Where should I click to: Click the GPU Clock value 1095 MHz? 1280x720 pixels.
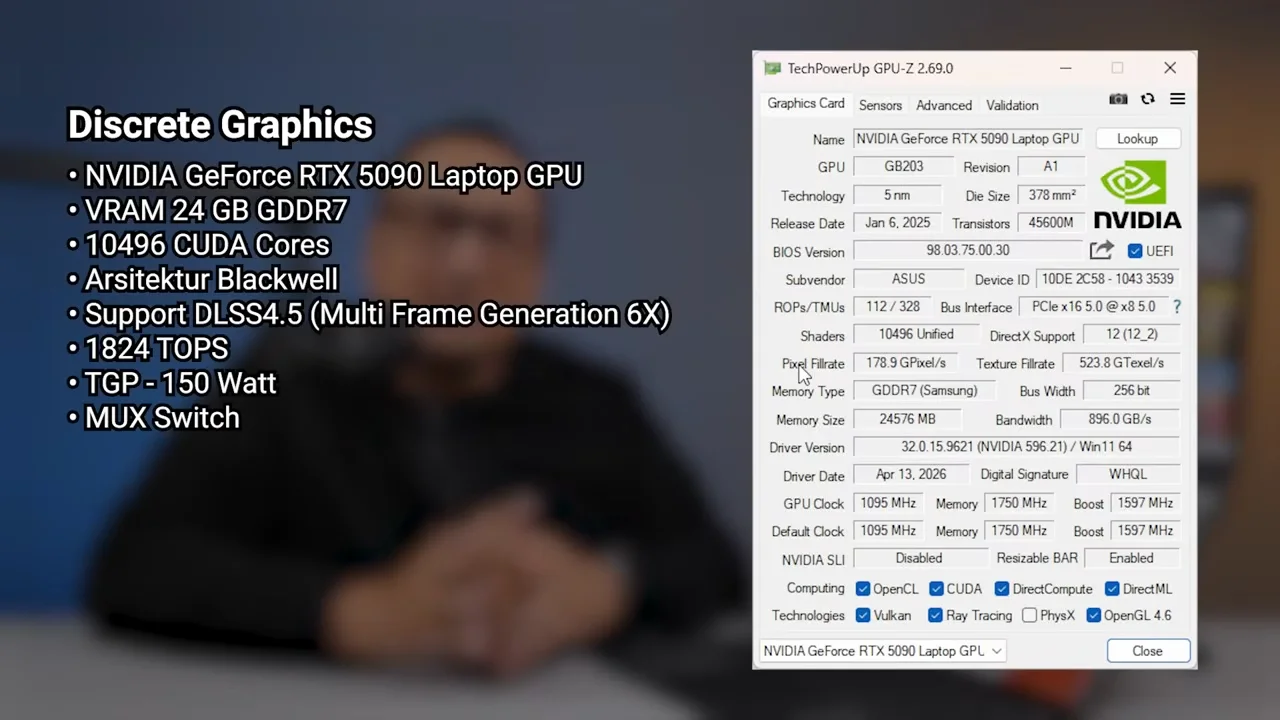point(888,503)
